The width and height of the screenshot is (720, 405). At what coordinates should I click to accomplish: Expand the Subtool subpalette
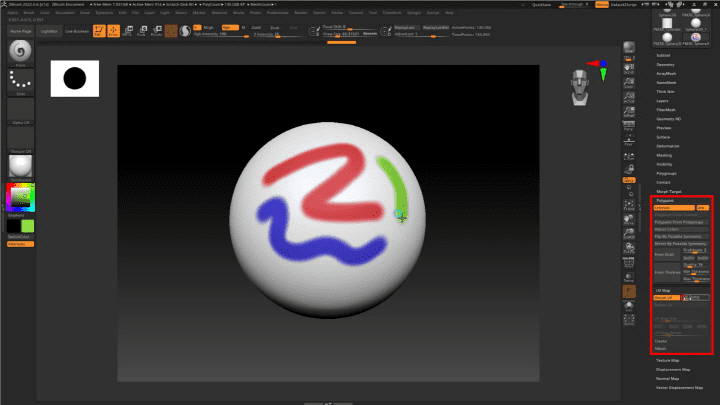pyautogui.click(x=663, y=55)
